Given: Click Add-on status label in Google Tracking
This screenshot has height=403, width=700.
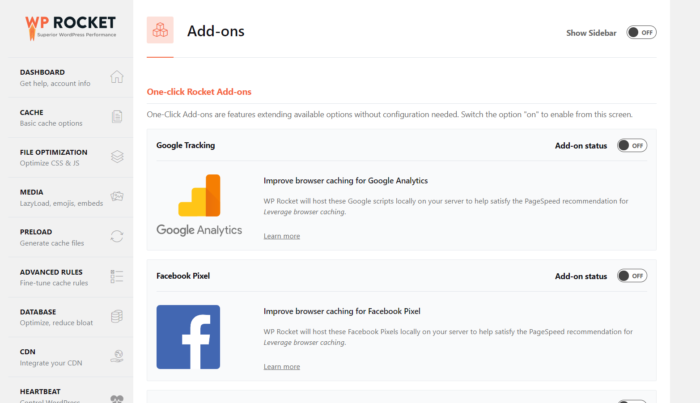Looking at the screenshot, I should coord(581,145).
